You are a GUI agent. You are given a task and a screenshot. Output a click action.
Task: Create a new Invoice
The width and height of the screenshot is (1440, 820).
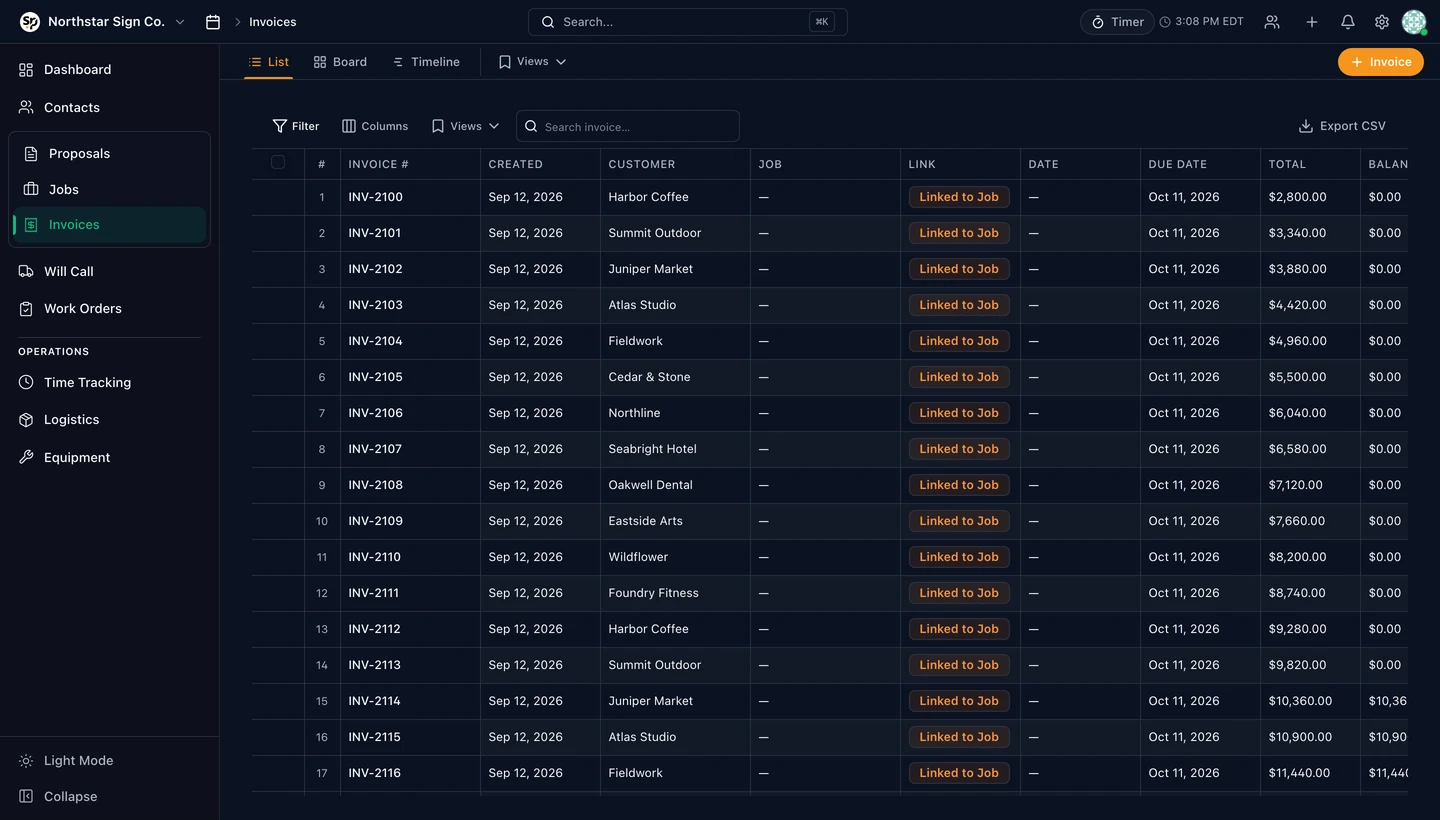click(x=1381, y=62)
